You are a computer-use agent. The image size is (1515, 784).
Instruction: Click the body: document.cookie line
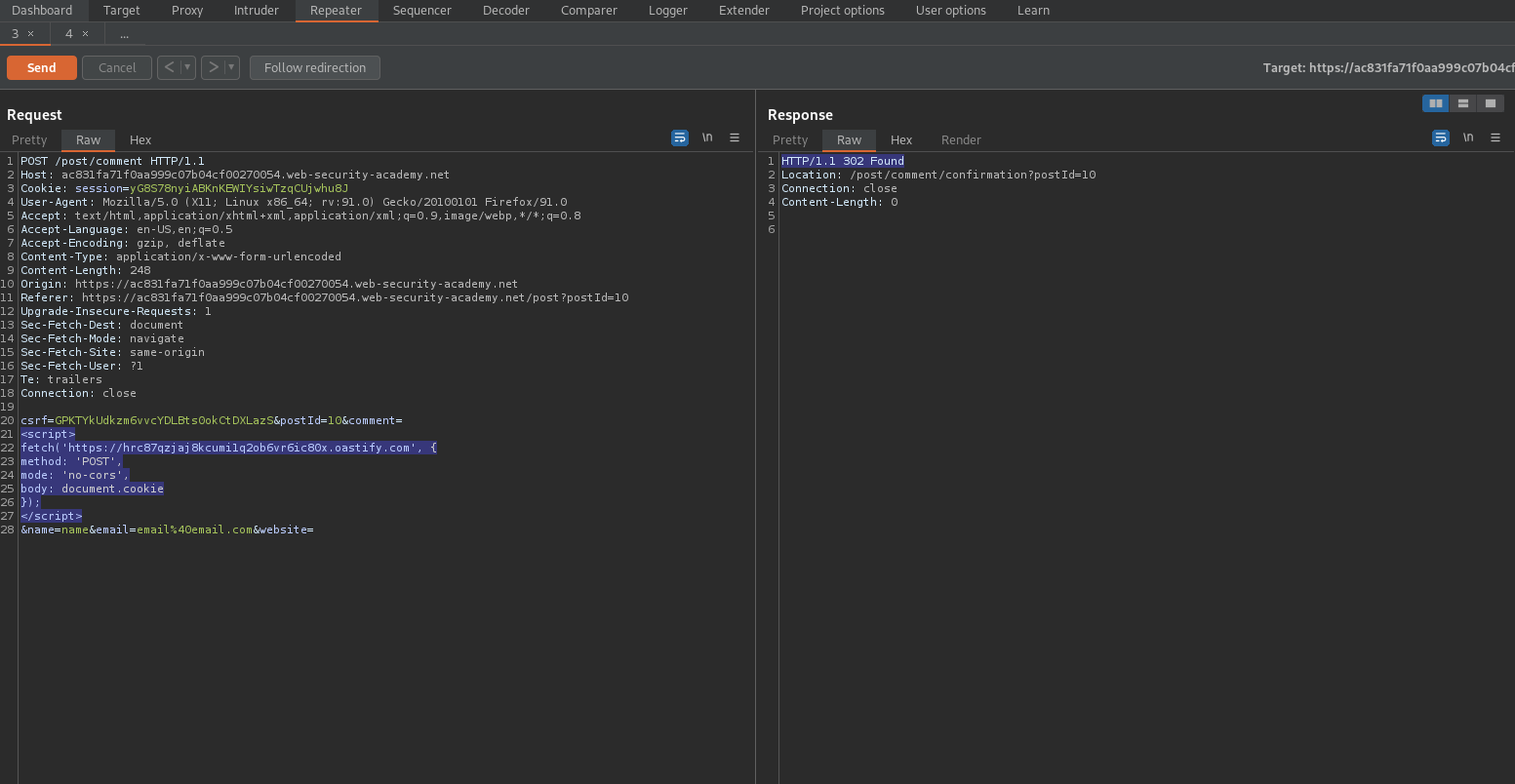(x=92, y=489)
